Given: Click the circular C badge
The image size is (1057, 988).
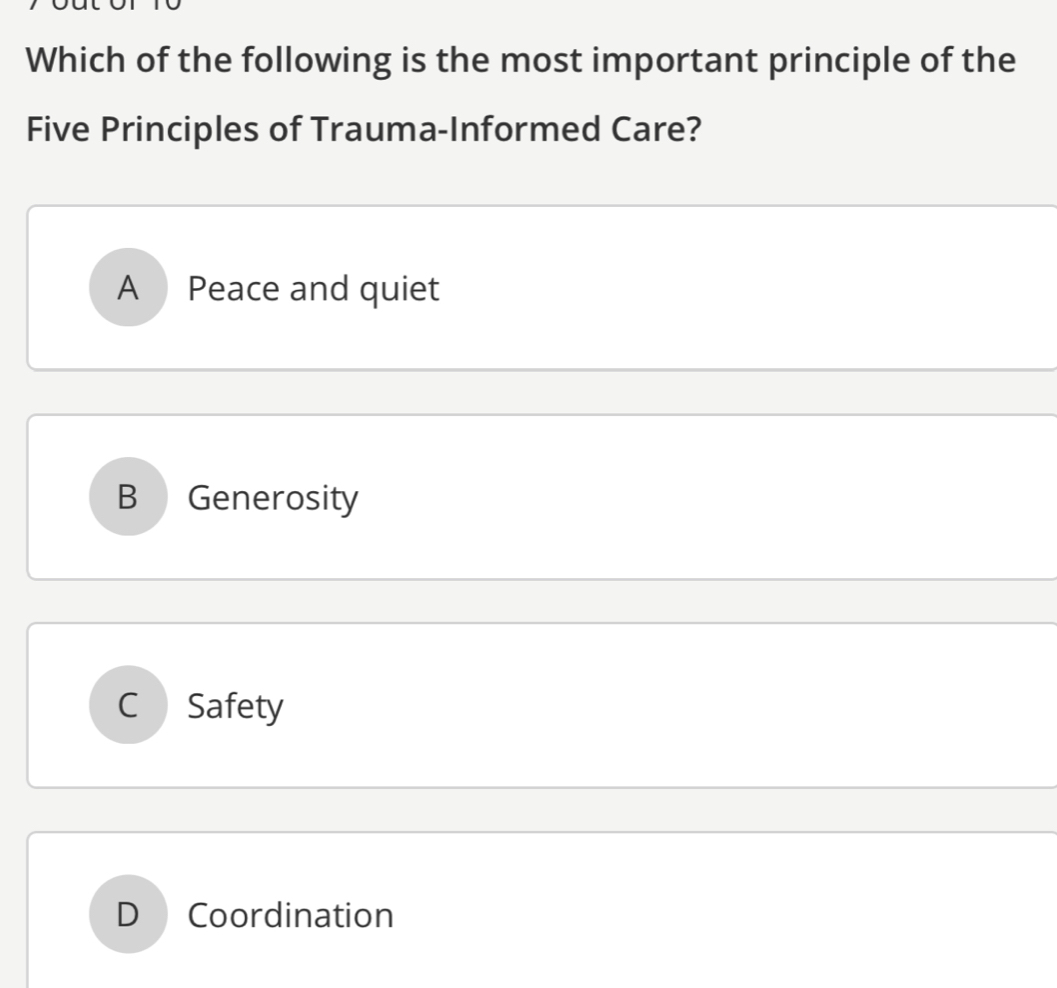Looking at the screenshot, I should pyautogui.click(x=128, y=706).
